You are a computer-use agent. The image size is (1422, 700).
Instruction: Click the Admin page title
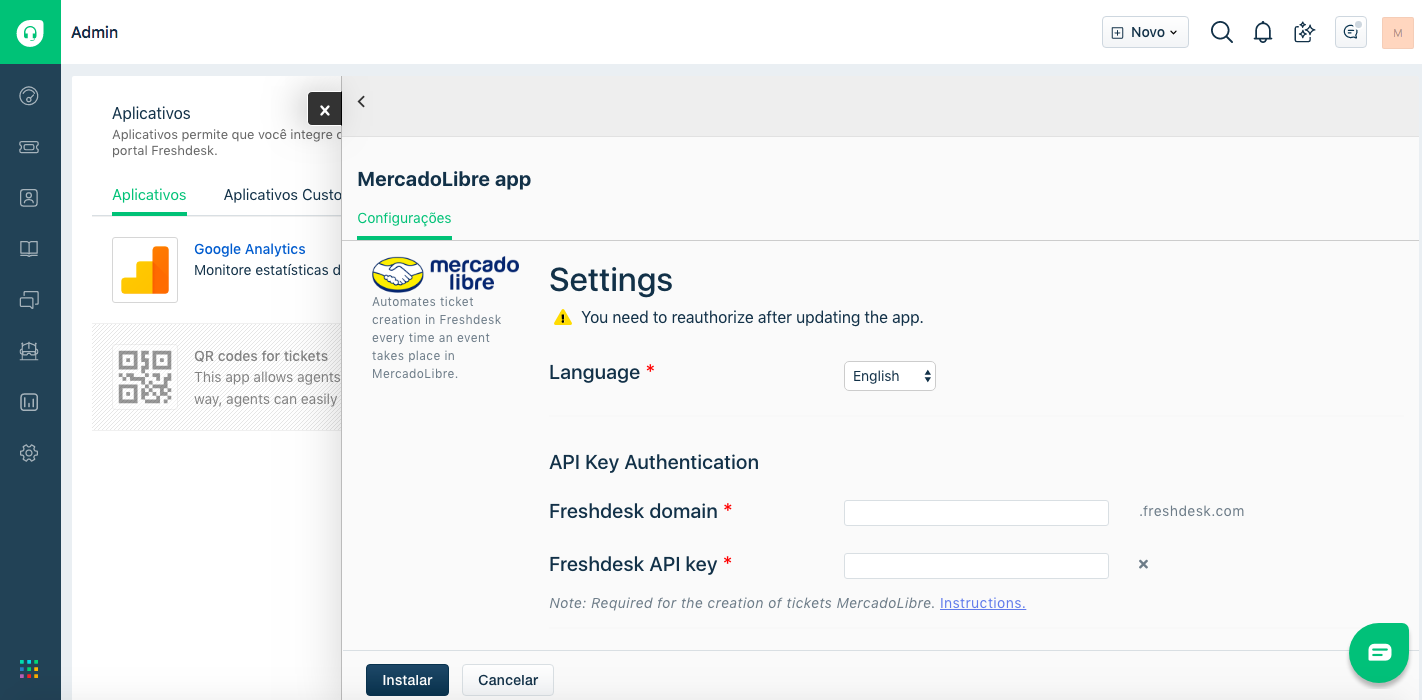(x=95, y=32)
